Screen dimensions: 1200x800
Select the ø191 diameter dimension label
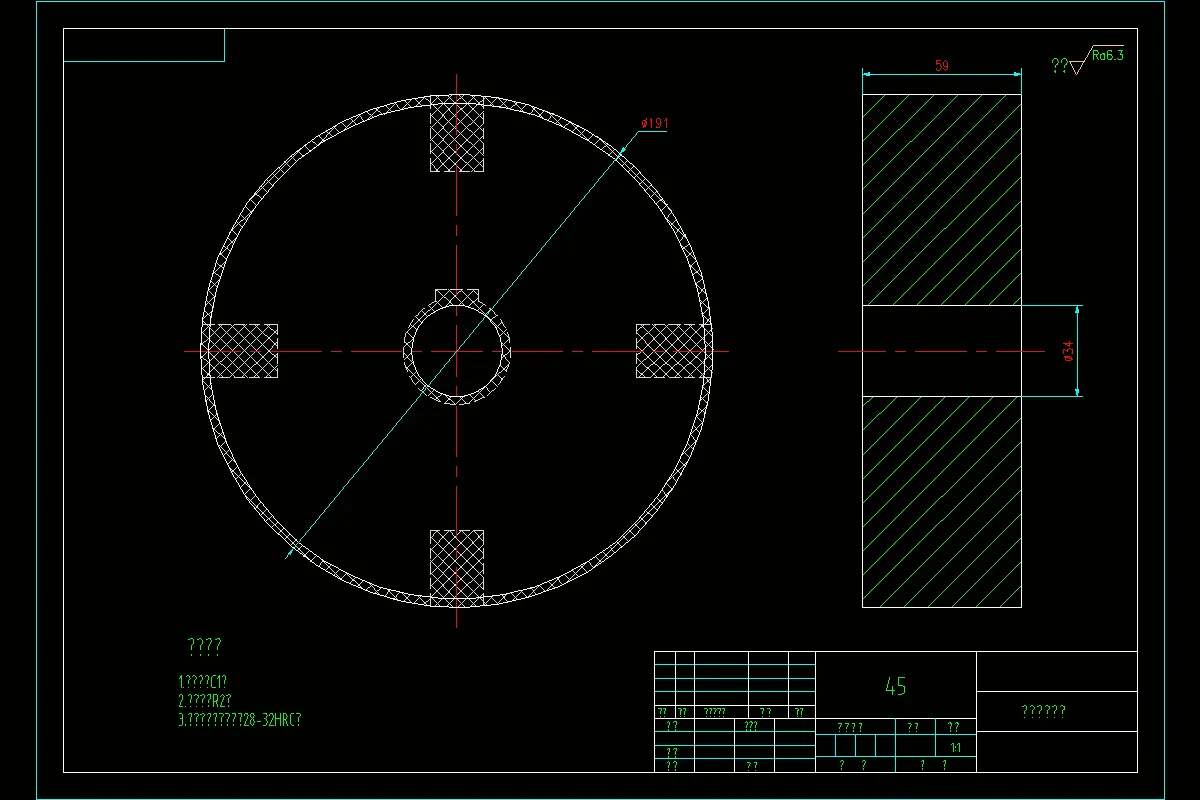click(x=654, y=123)
